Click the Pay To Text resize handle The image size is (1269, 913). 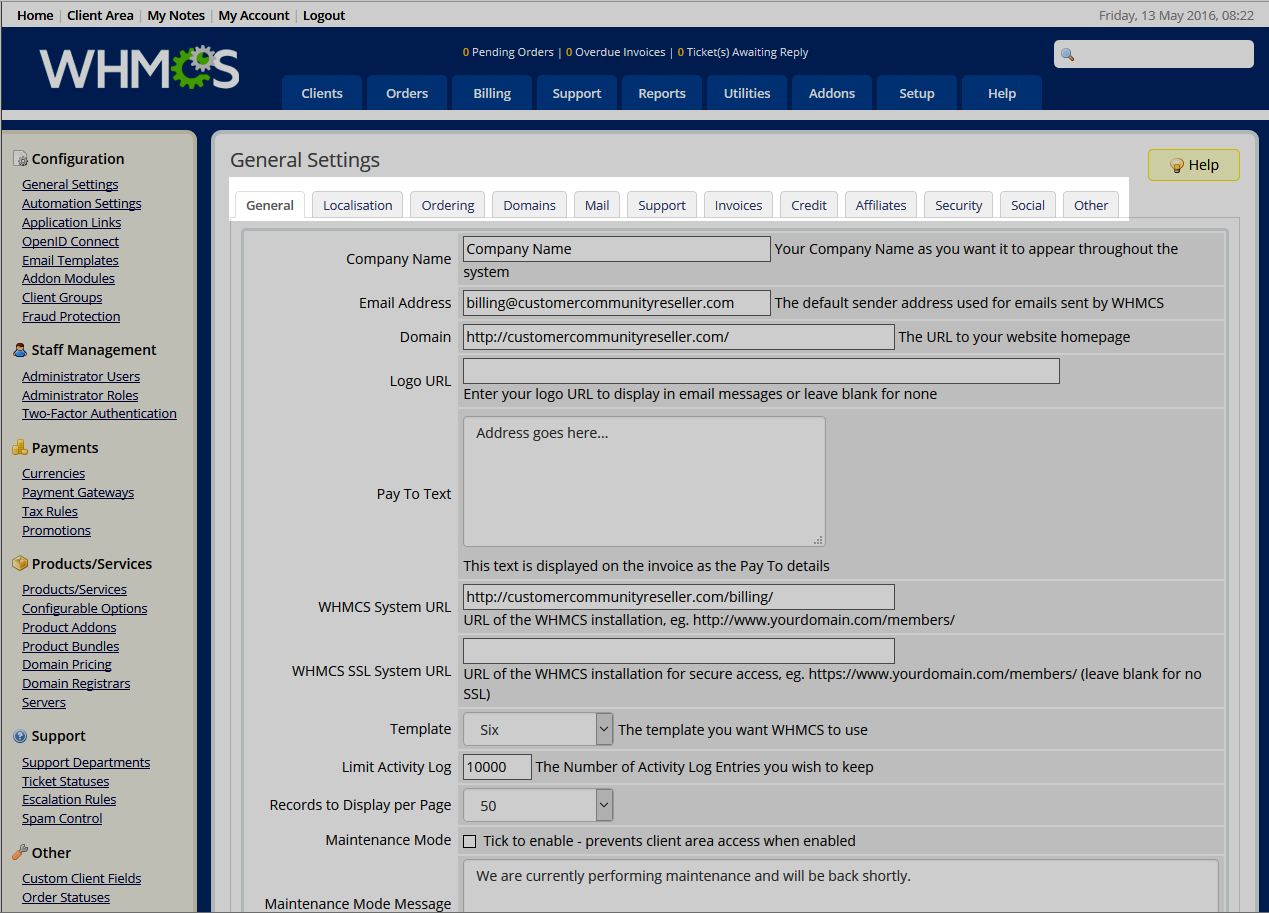click(x=818, y=539)
